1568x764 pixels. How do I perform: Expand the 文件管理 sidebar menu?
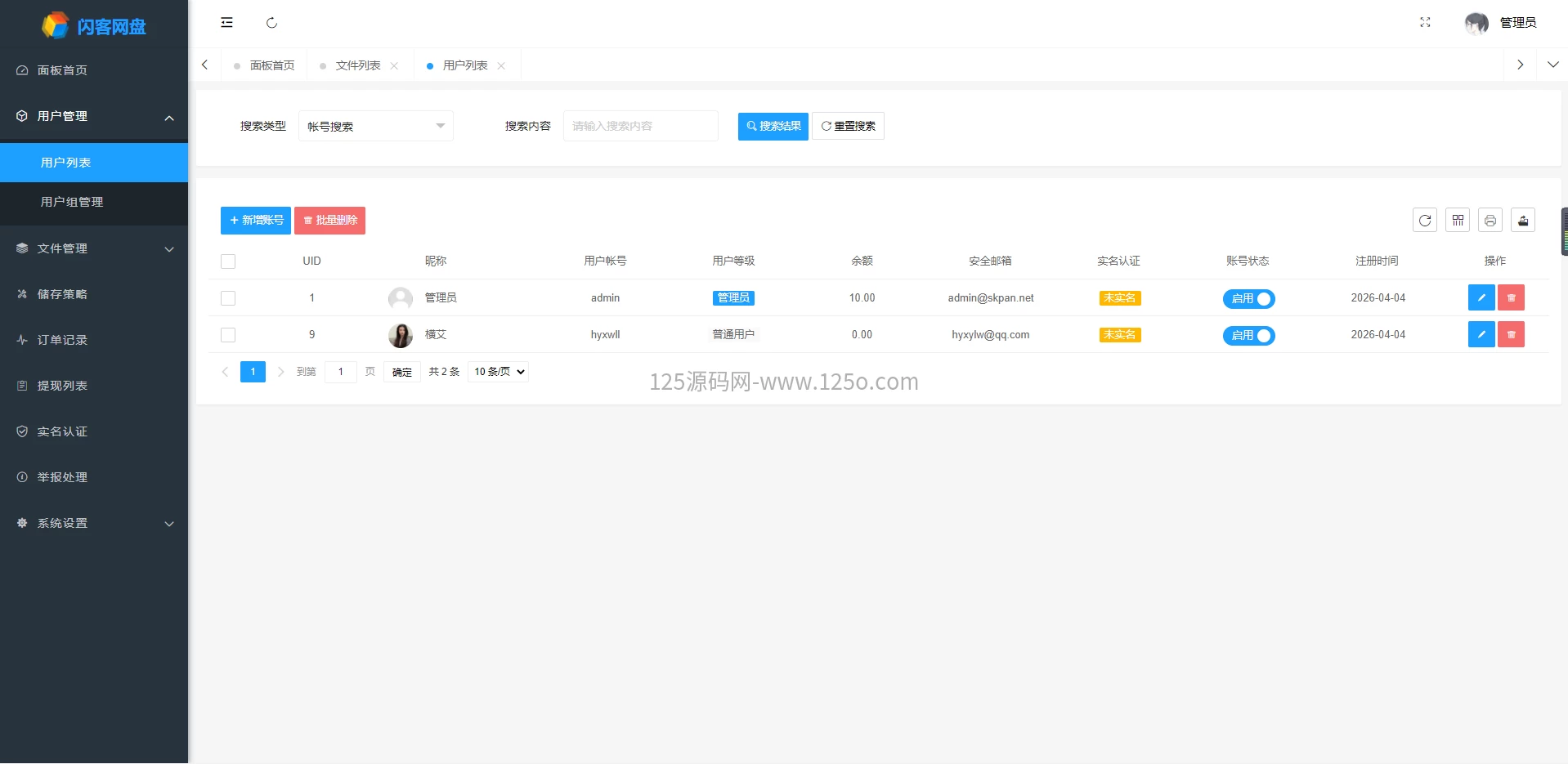(94, 248)
